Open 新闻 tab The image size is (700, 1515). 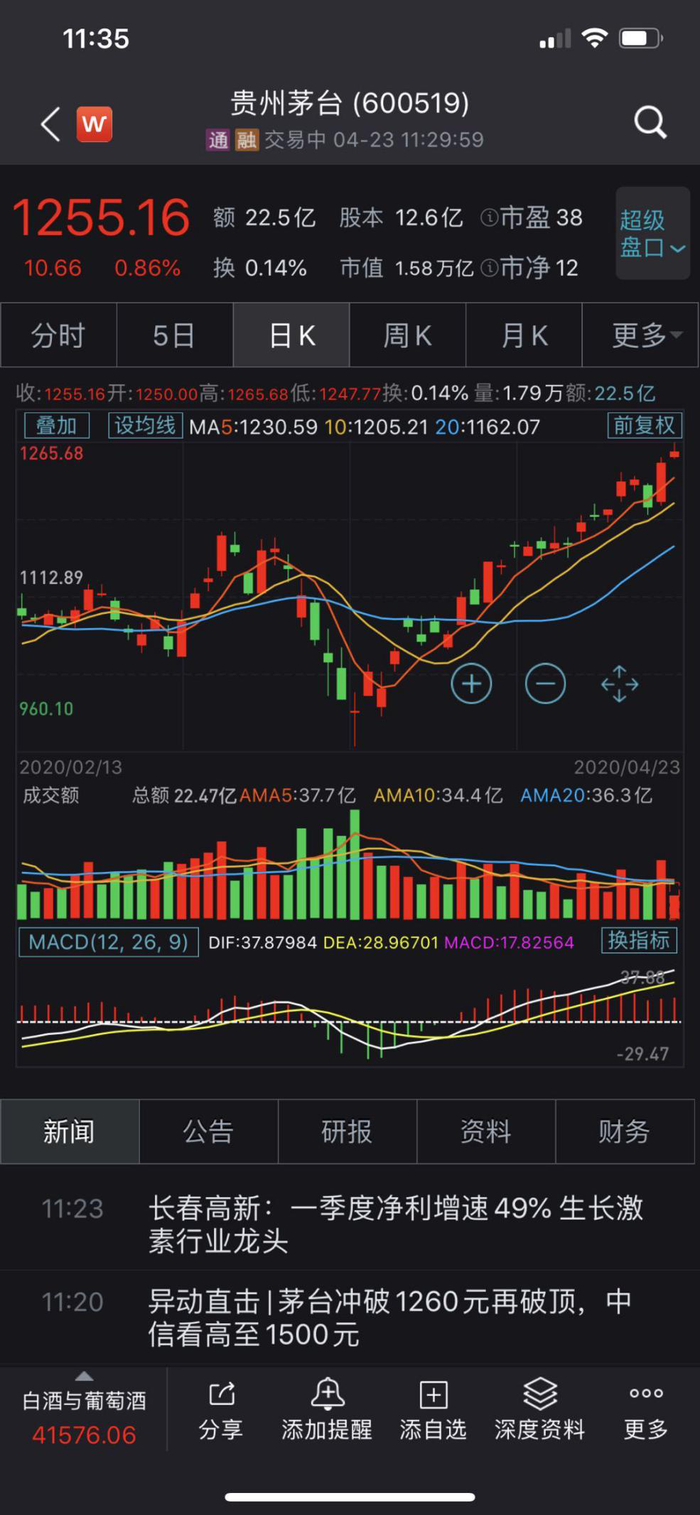tap(70, 1132)
